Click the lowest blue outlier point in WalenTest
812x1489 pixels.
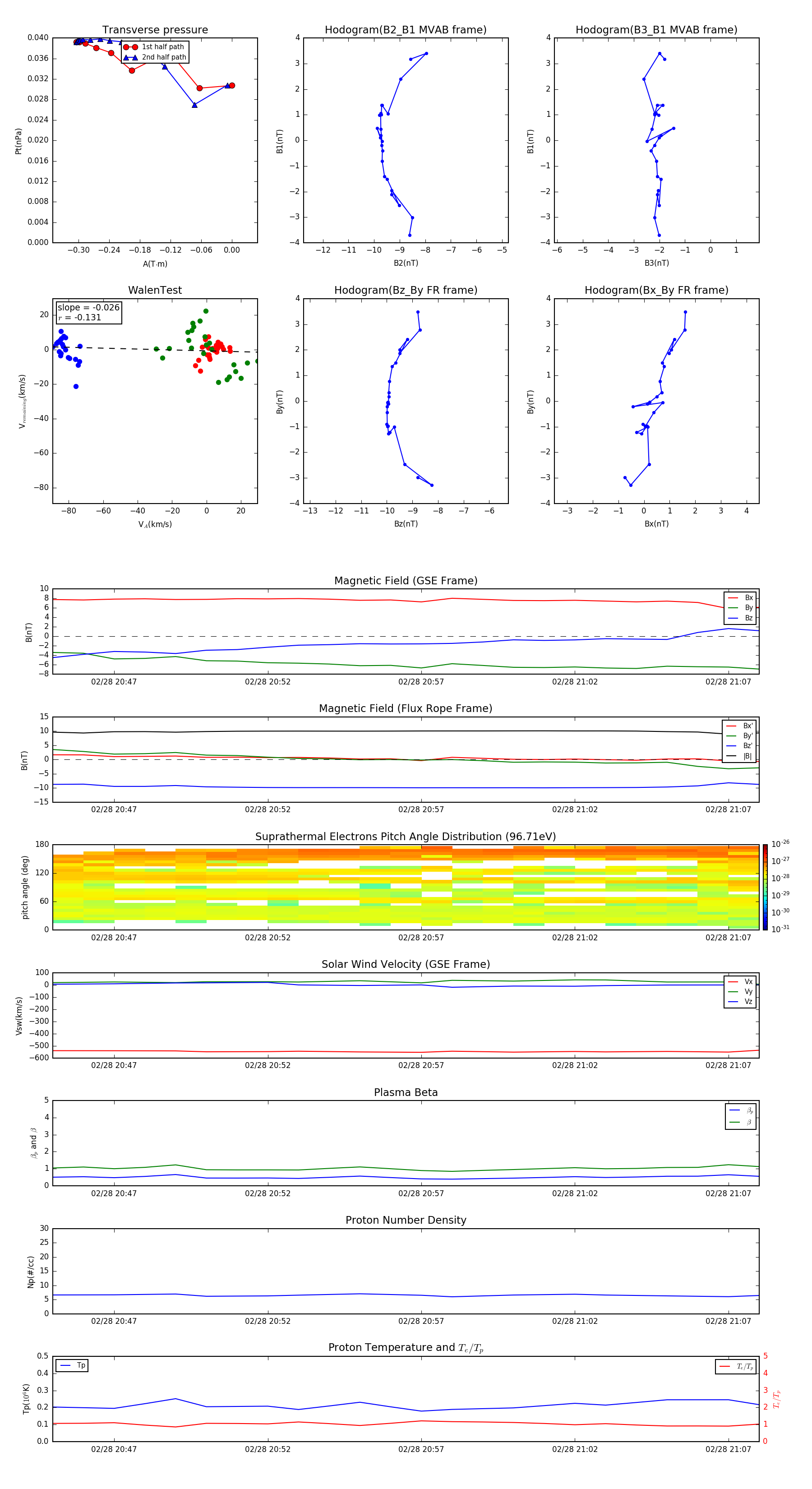tap(76, 386)
